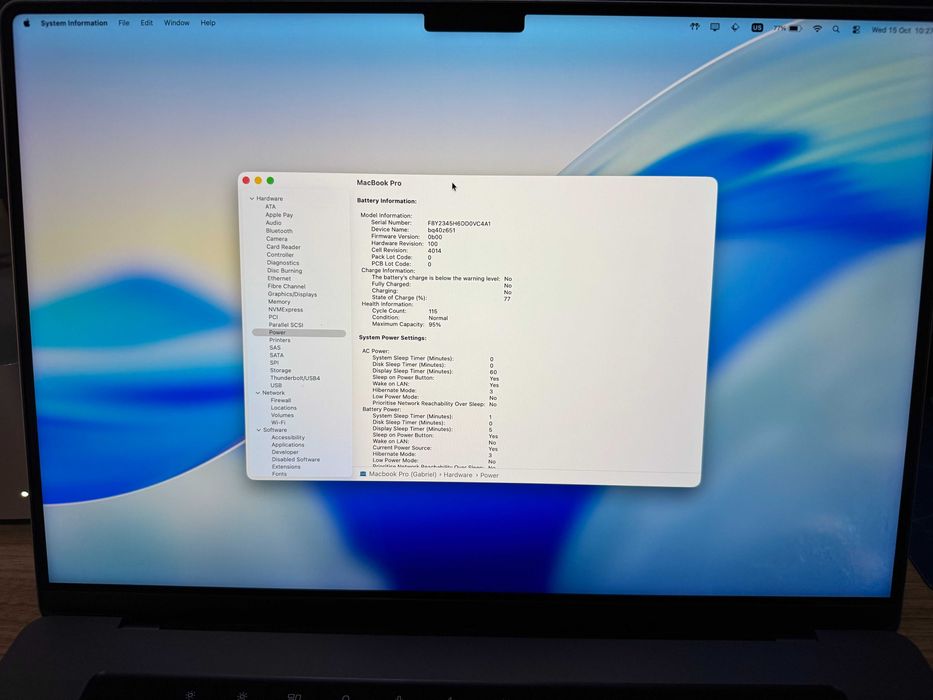Select Memory in the sidebar
Screen dimensions: 933x700
(279, 302)
